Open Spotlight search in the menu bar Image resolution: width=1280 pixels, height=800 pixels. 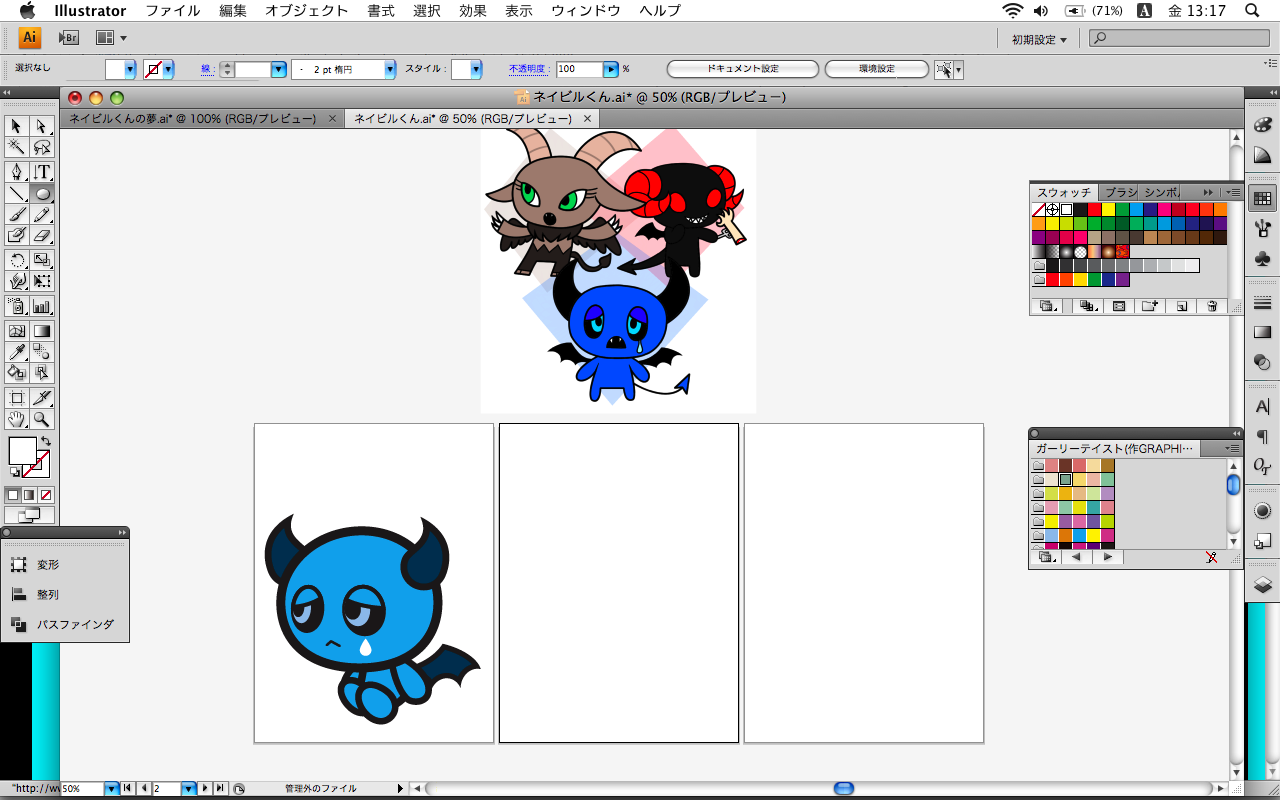[1252, 11]
